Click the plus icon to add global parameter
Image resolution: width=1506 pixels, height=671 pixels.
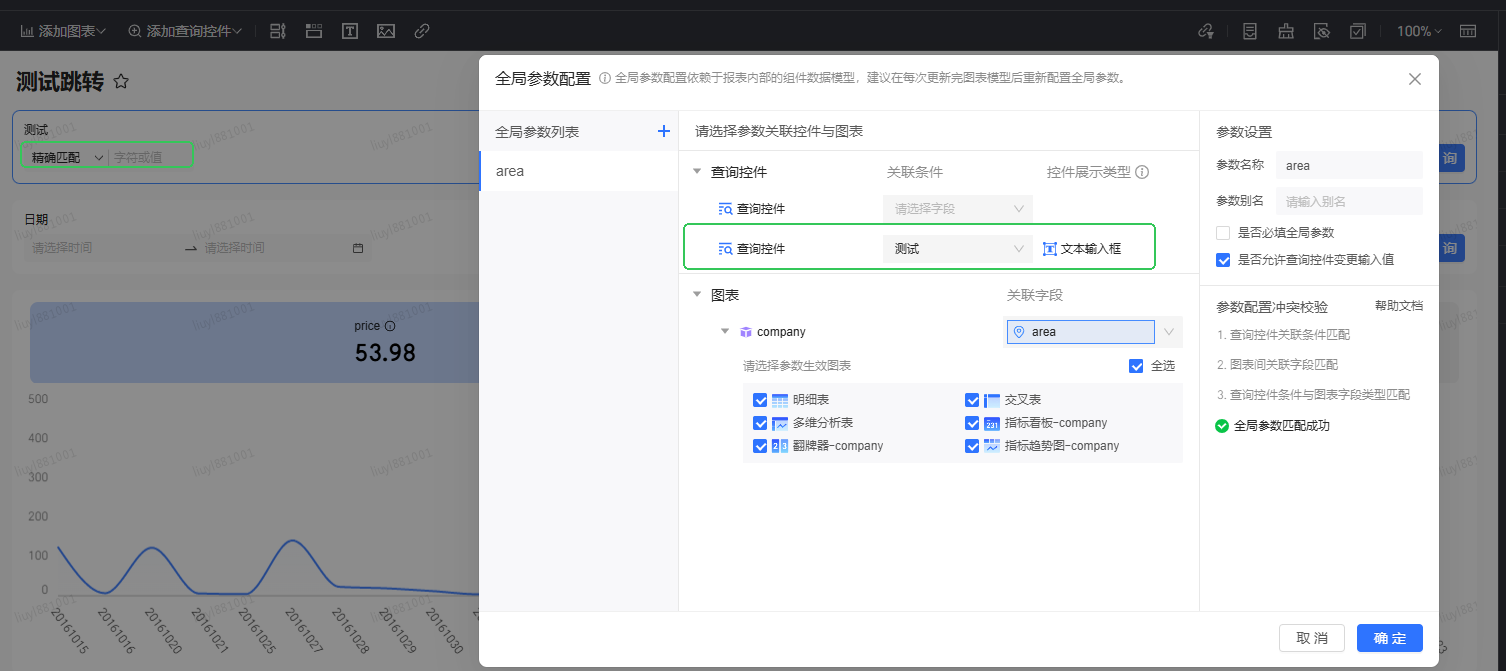[662, 131]
